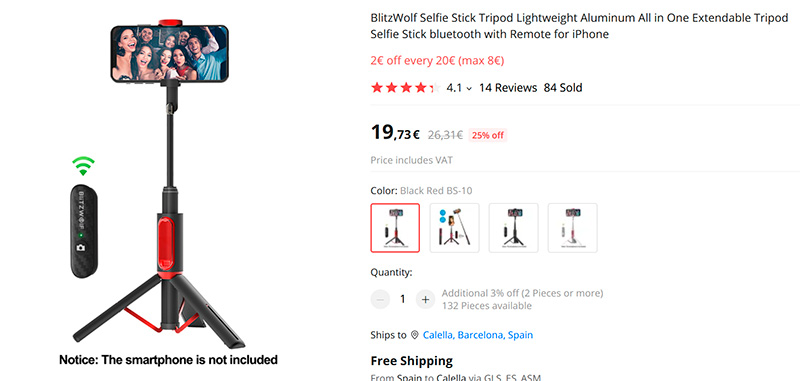Choose the fourth white-pink color variant
Viewport: 800px width, 381px height.
(572, 227)
